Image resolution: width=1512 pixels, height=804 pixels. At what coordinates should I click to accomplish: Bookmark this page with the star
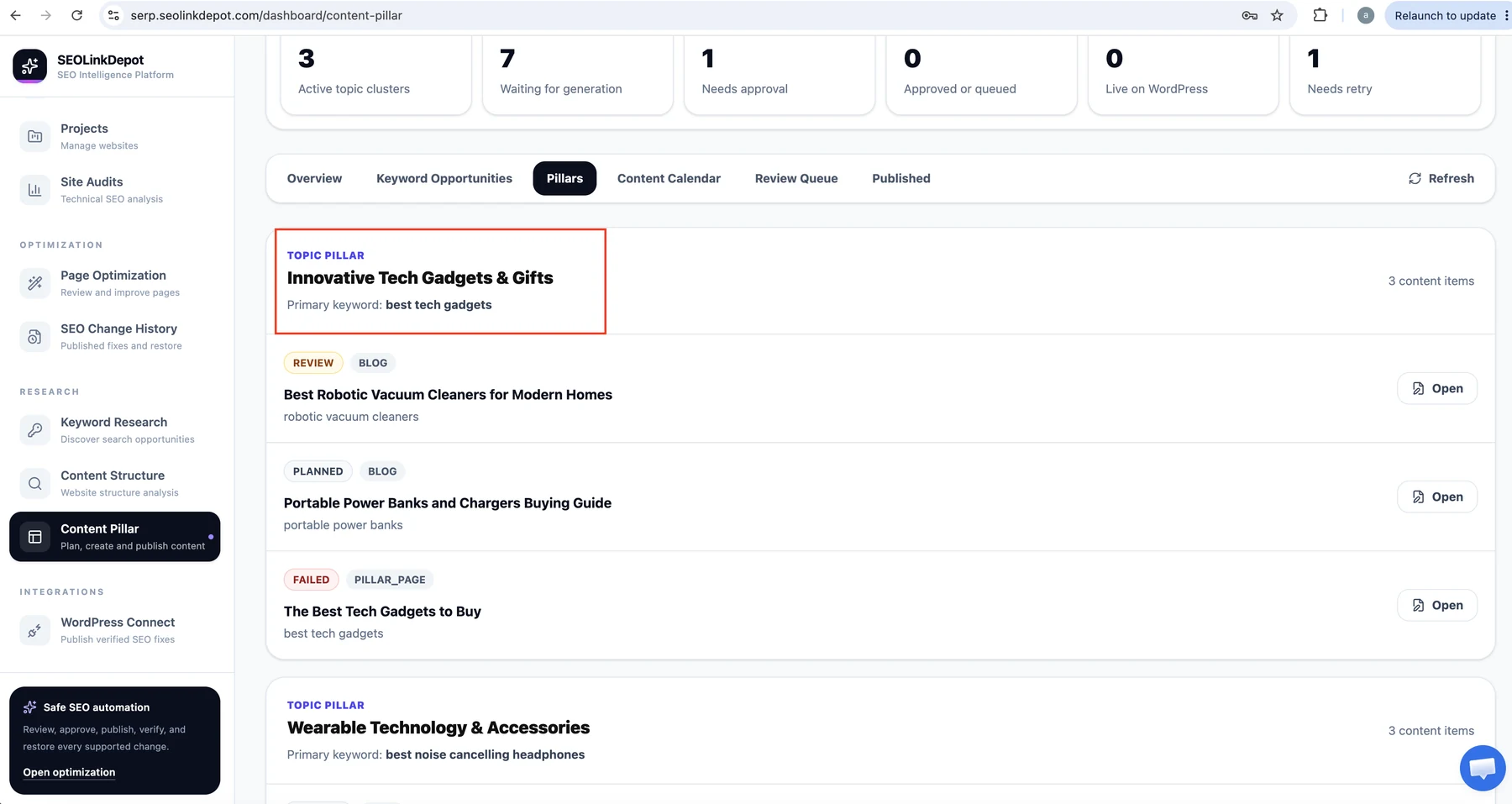pyautogui.click(x=1277, y=15)
